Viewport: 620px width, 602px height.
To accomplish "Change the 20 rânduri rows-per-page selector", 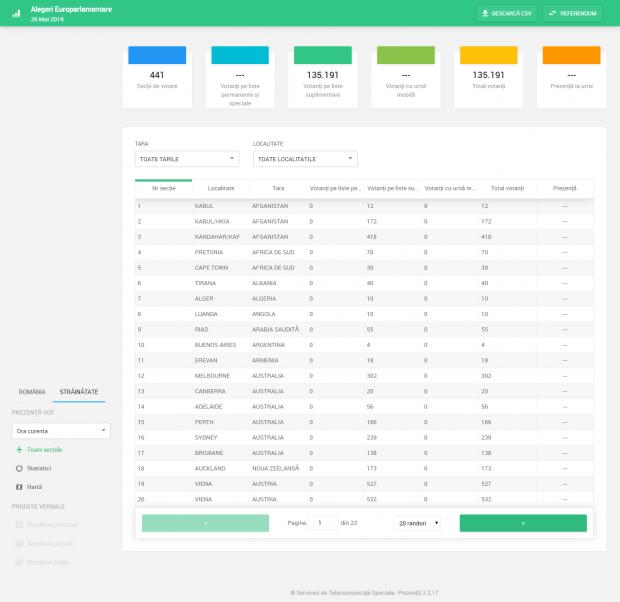I will point(417,523).
